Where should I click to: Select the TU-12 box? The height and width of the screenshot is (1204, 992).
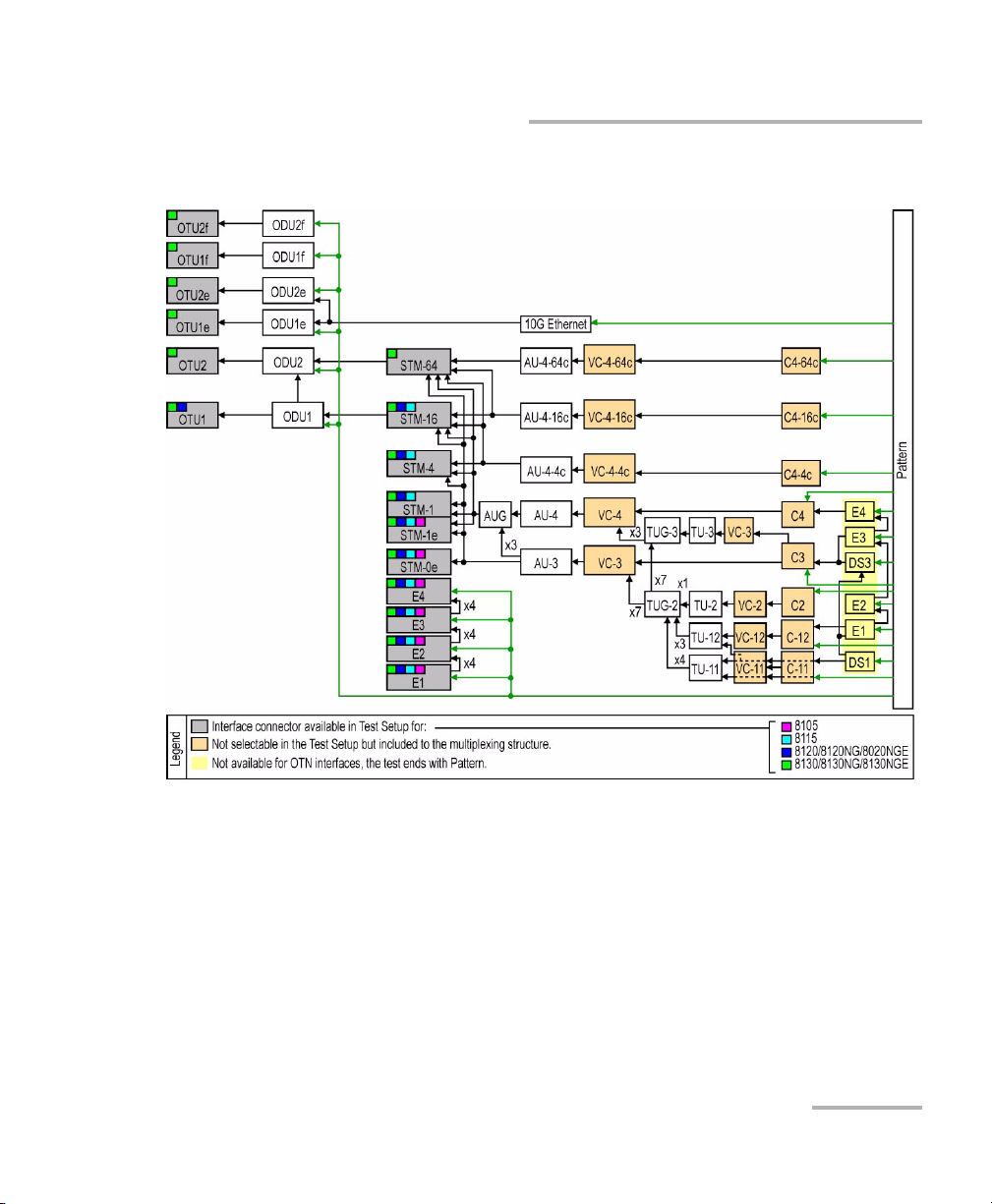707,637
